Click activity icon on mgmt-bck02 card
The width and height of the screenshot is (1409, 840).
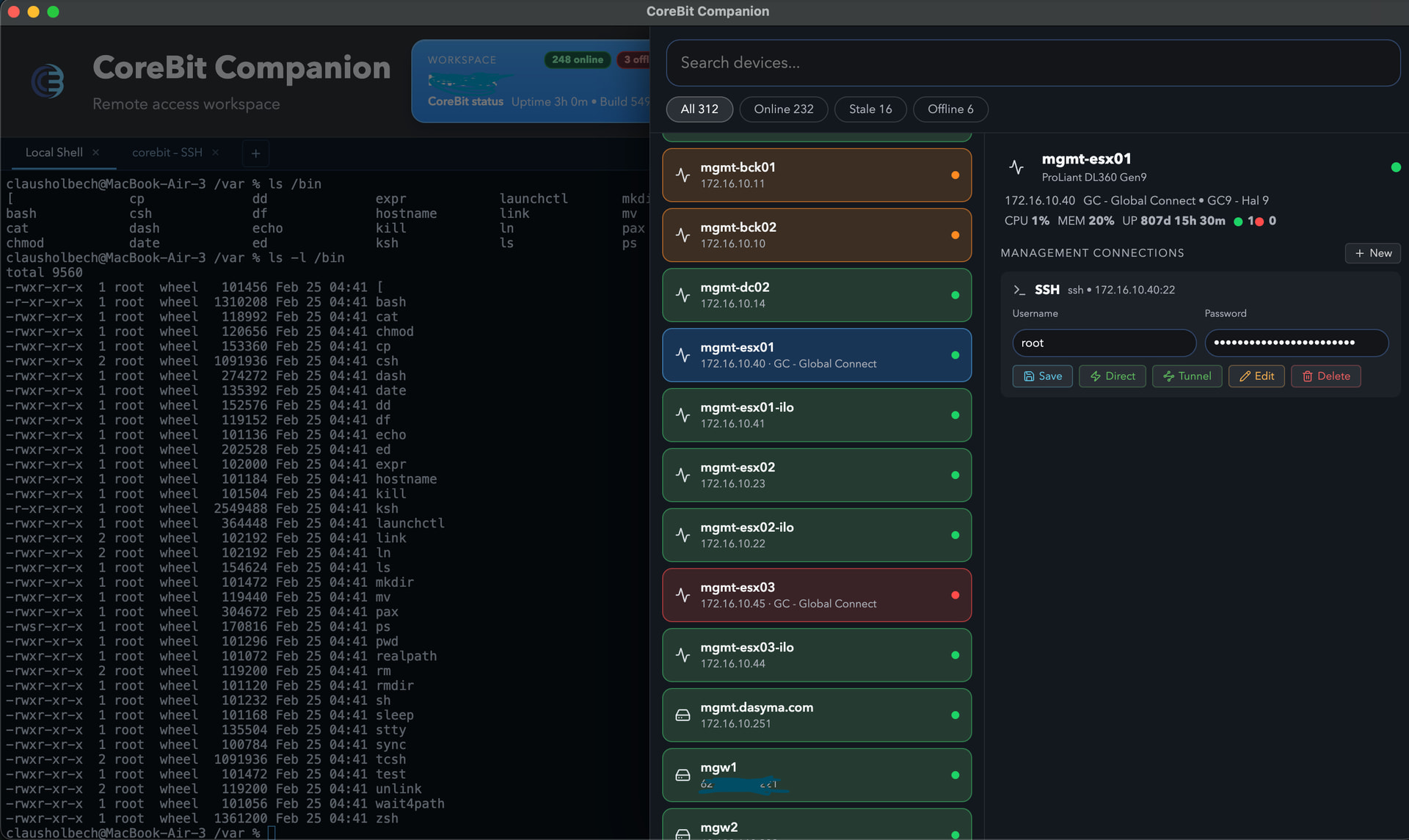point(683,235)
